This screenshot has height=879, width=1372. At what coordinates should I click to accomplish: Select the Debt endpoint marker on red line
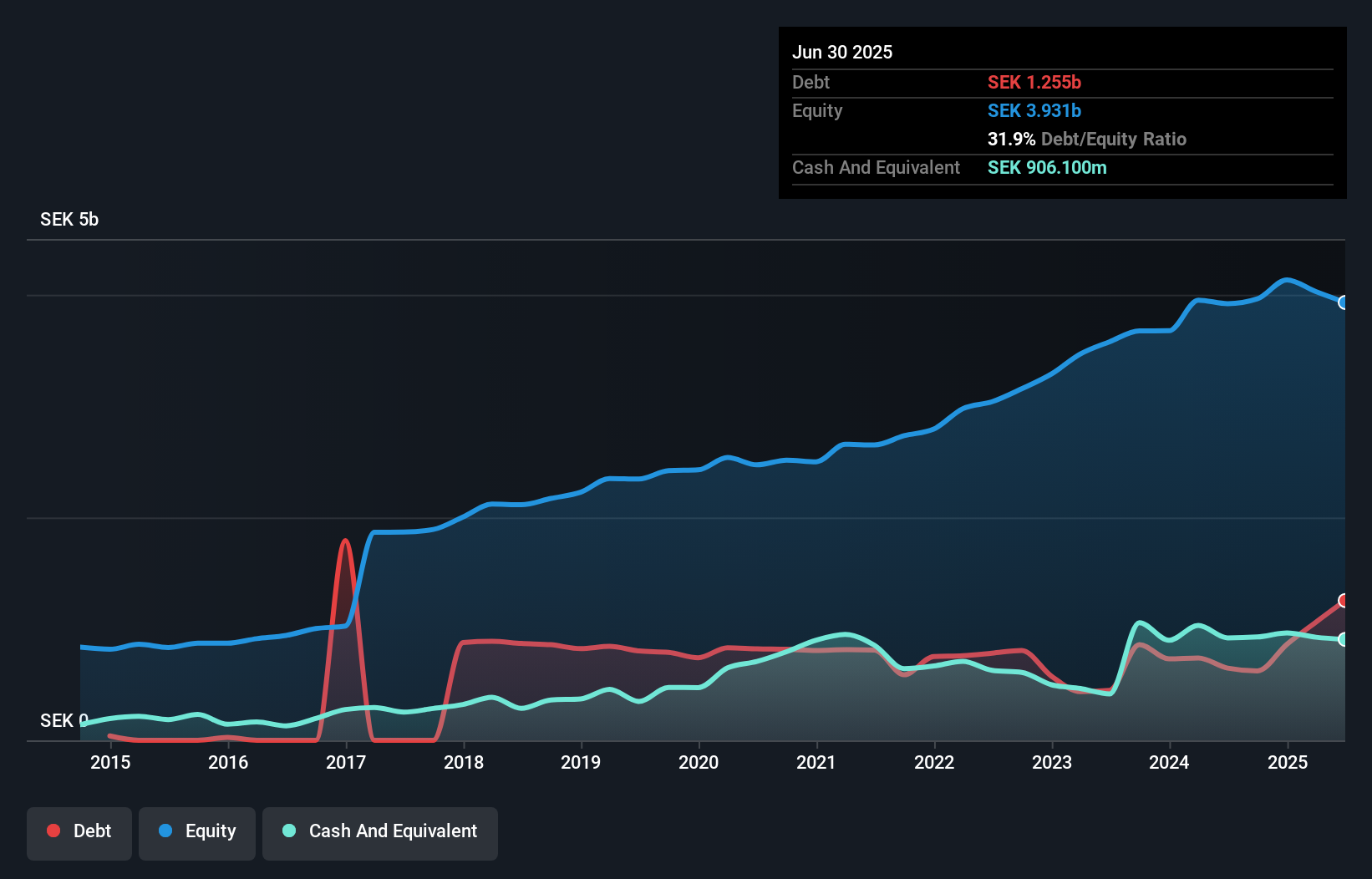1344,601
